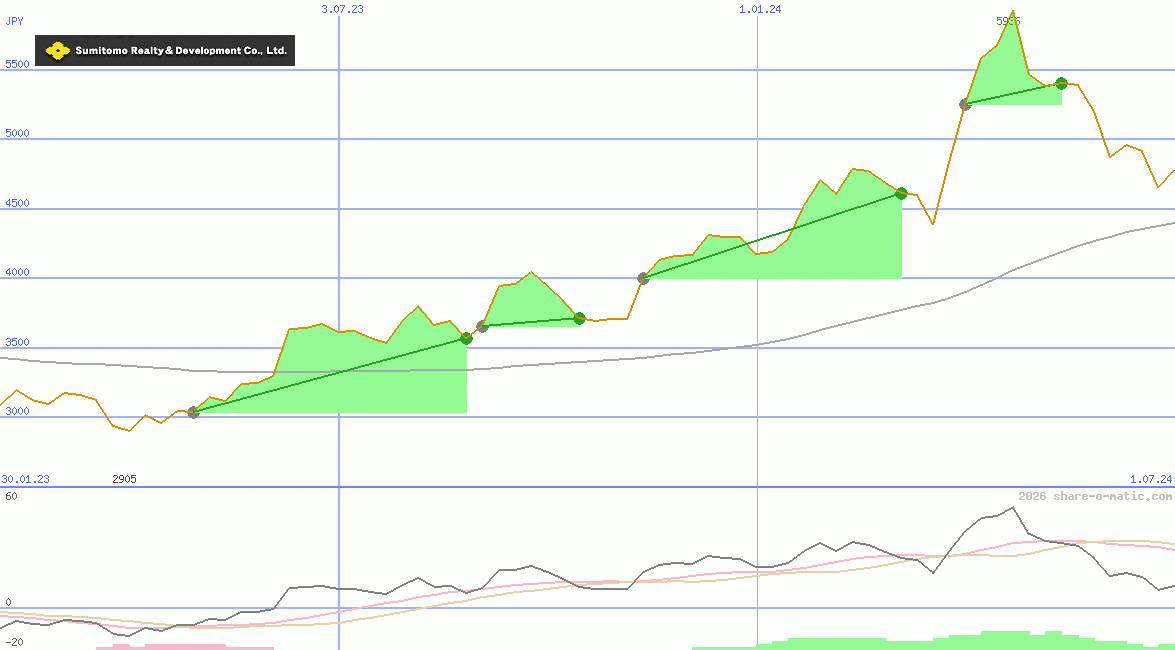Click the gray marker opening the third trendline
This screenshot has width=1175, height=650.
(643, 279)
